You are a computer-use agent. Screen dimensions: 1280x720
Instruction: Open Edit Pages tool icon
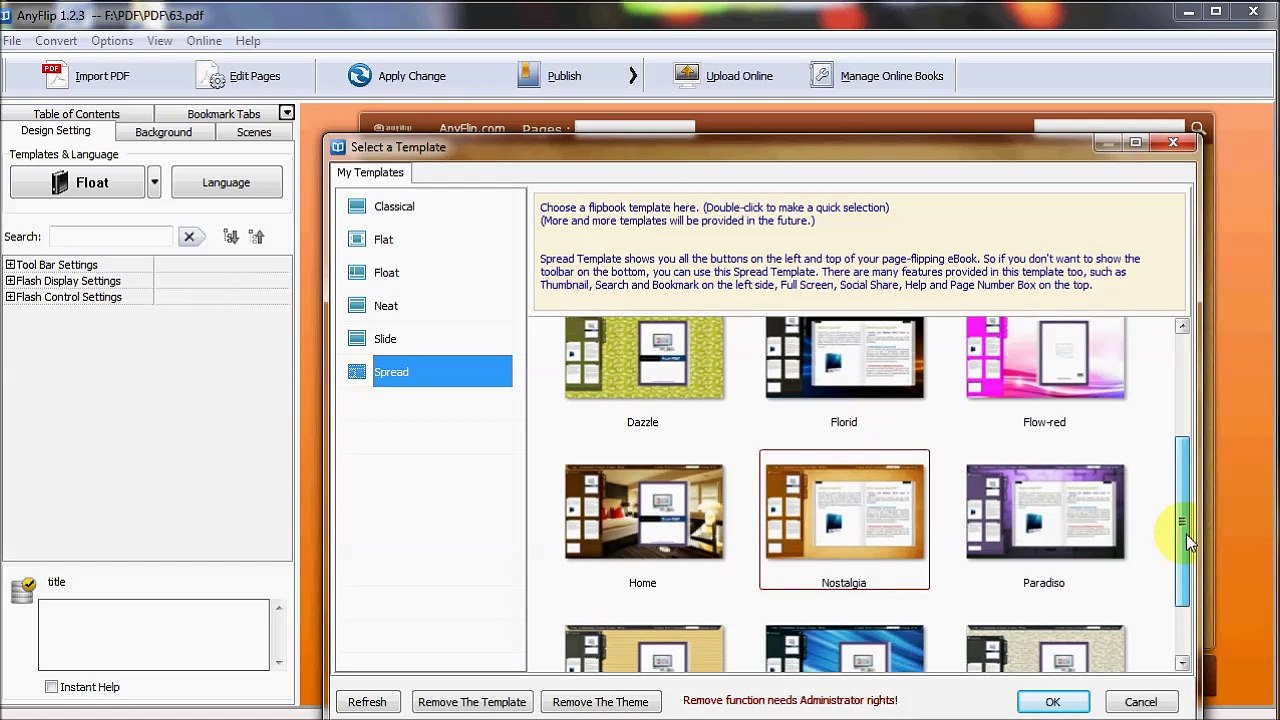pos(210,75)
